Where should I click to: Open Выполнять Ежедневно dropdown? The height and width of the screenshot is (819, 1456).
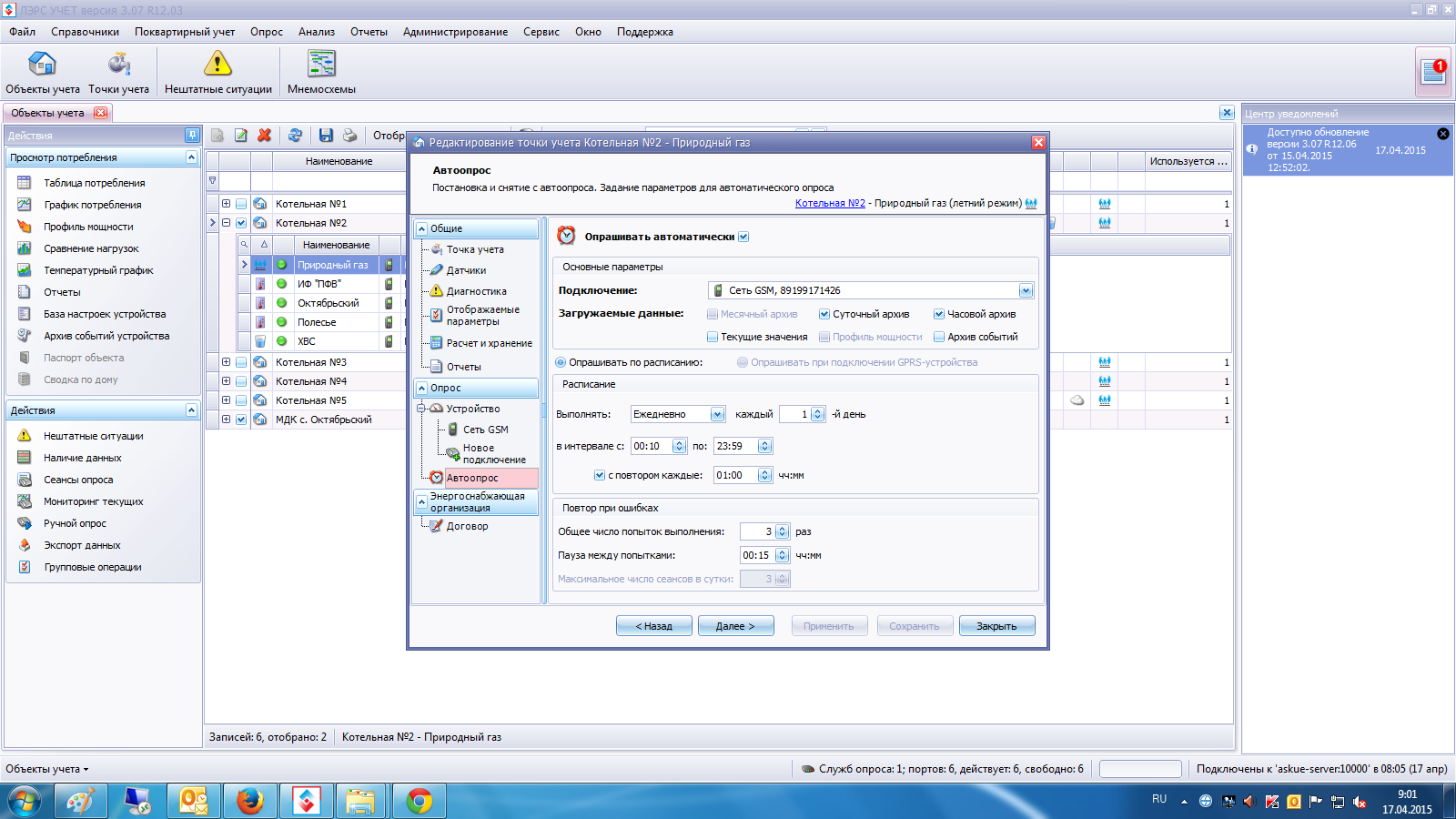pyautogui.click(x=717, y=414)
